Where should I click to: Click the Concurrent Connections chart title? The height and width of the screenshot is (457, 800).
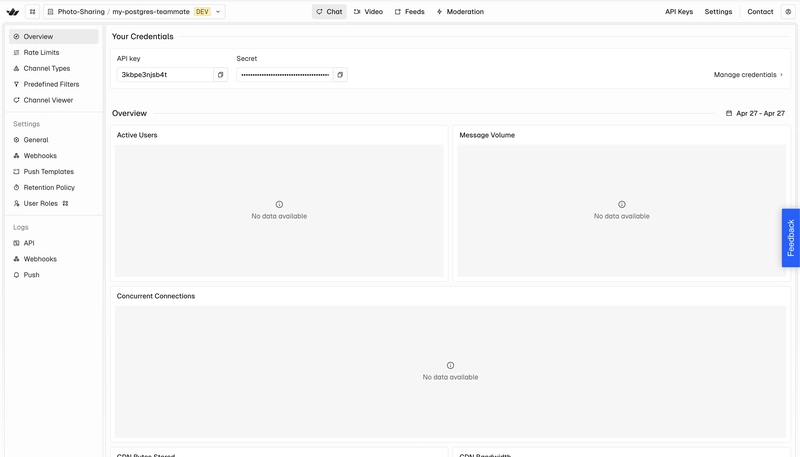pos(156,296)
